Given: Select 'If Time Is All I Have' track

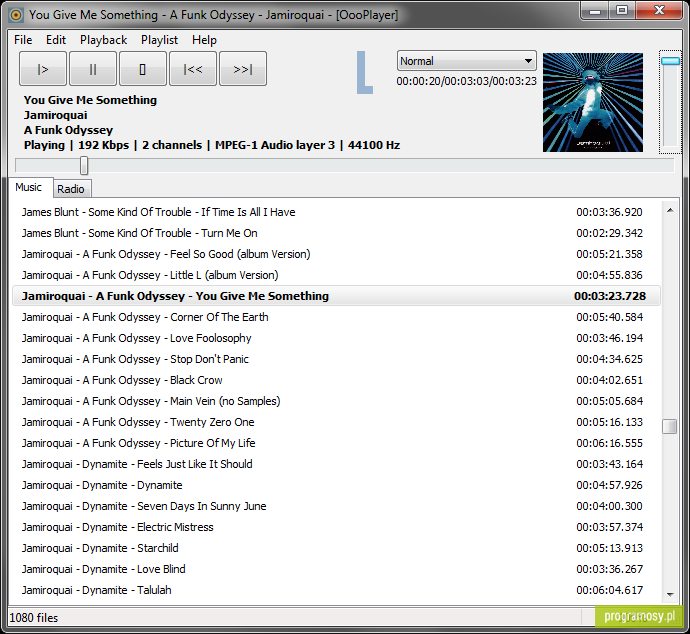Looking at the screenshot, I should 336,212.
